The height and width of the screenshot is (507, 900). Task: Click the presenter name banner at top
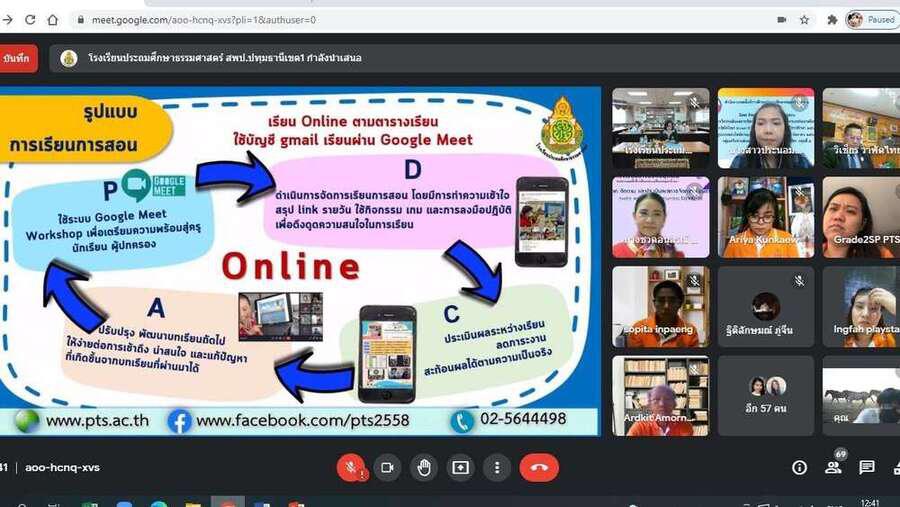pos(210,59)
